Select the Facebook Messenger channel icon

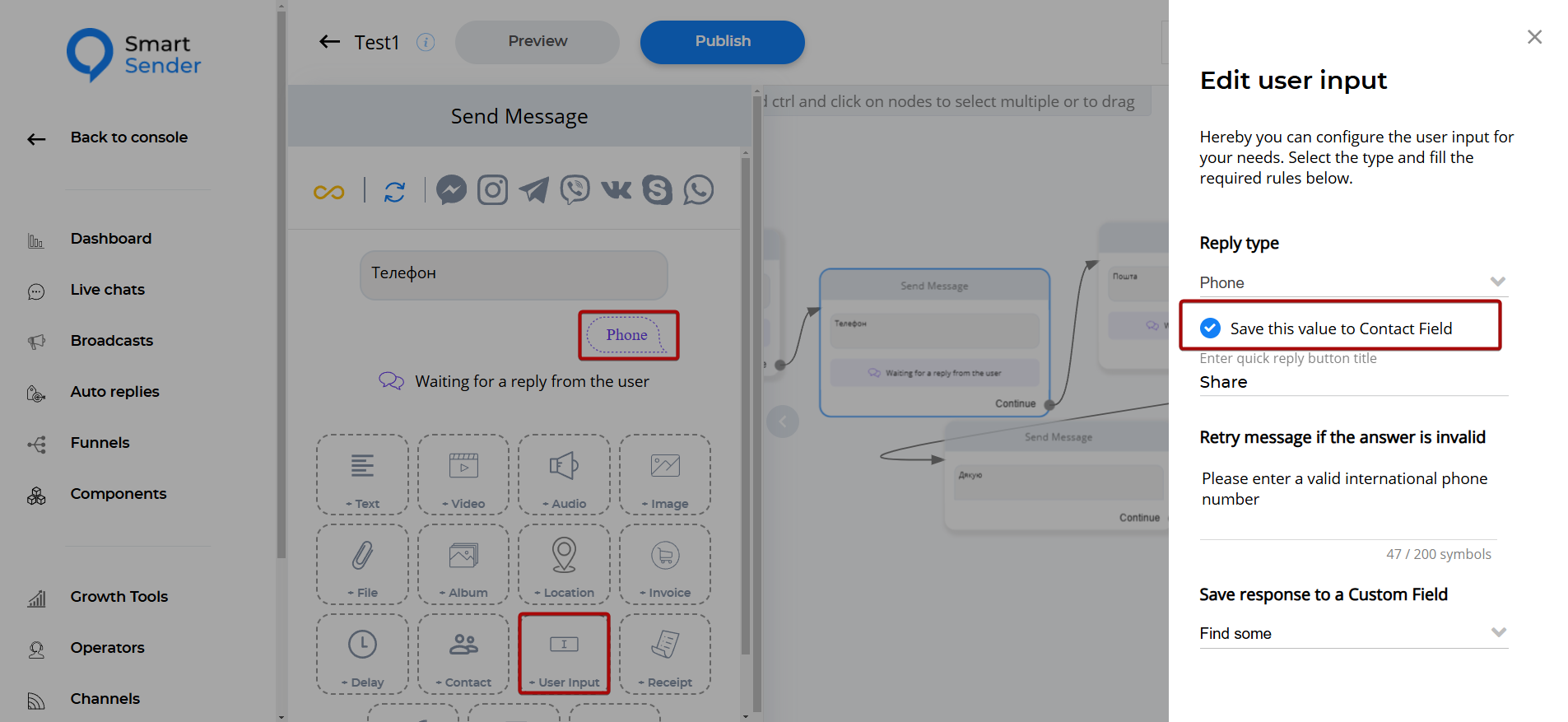pyautogui.click(x=451, y=190)
